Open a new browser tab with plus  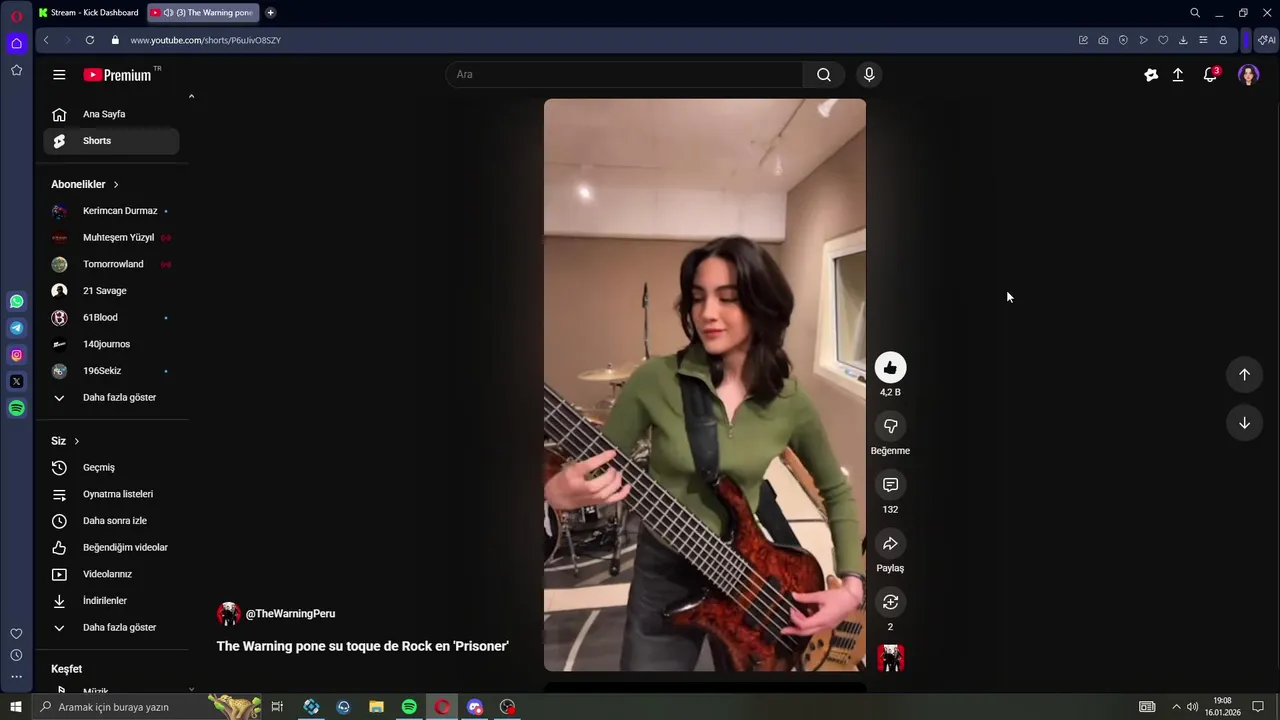pyautogui.click(x=270, y=13)
